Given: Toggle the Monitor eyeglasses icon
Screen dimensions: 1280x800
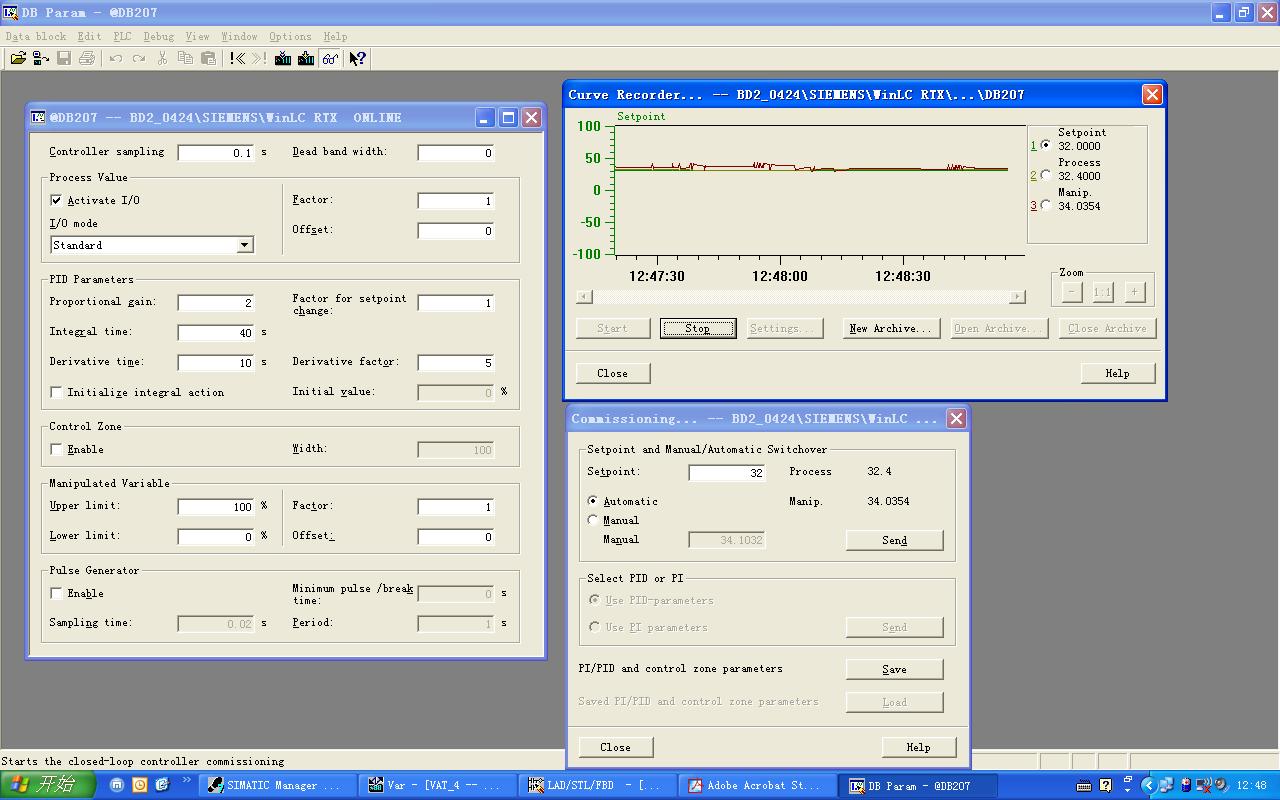Looking at the screenshot, I should click(330, 59).
